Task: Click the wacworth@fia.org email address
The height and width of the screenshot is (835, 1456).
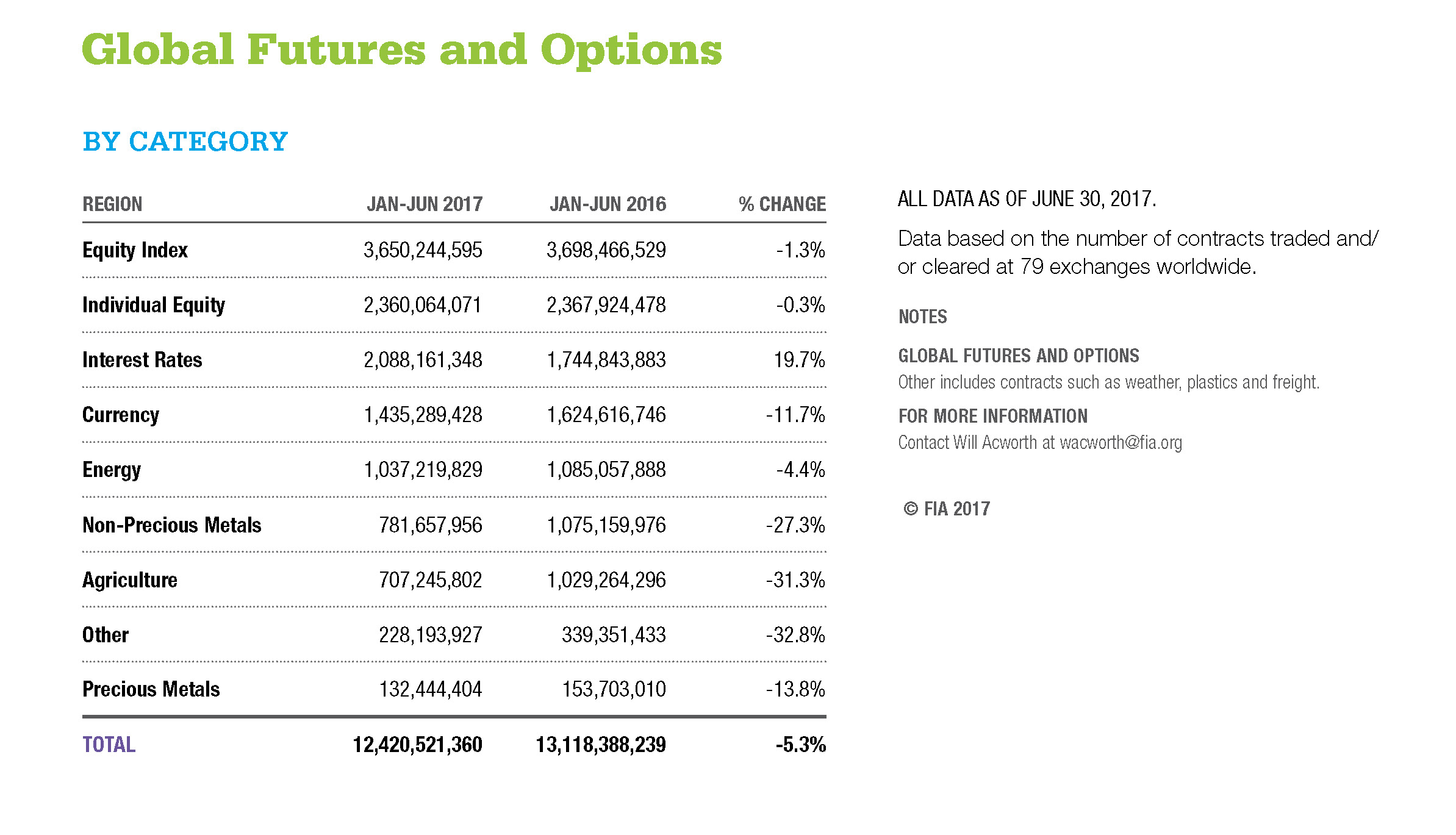Action: (1121, 442)
